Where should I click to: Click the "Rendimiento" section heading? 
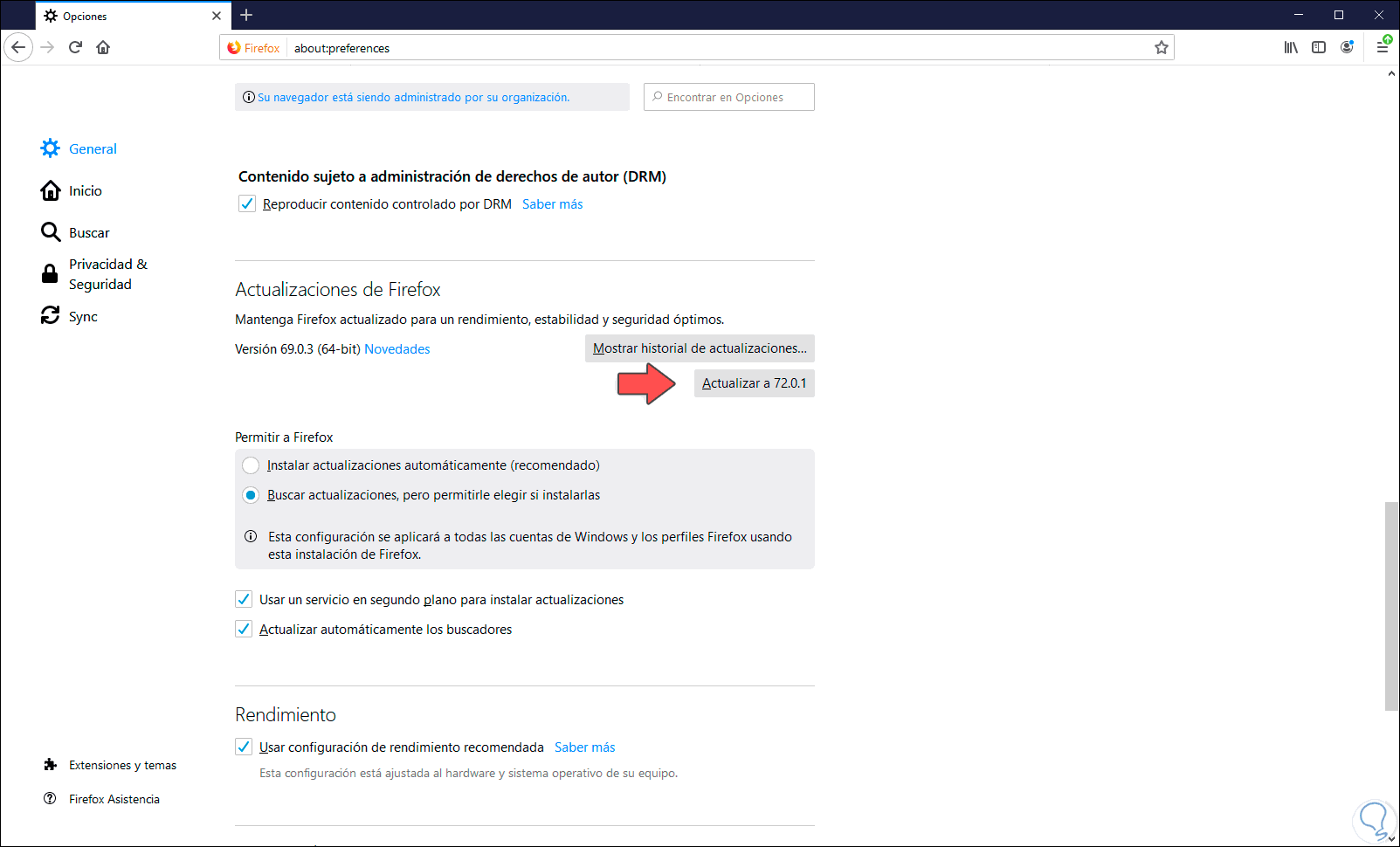click(x=286, y=715)
